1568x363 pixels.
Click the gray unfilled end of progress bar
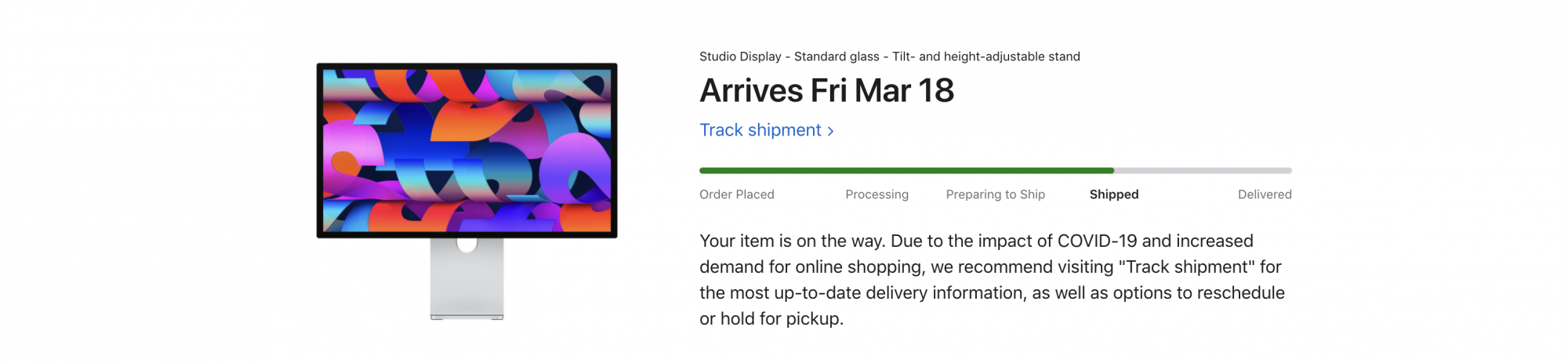click(1203, 170)
